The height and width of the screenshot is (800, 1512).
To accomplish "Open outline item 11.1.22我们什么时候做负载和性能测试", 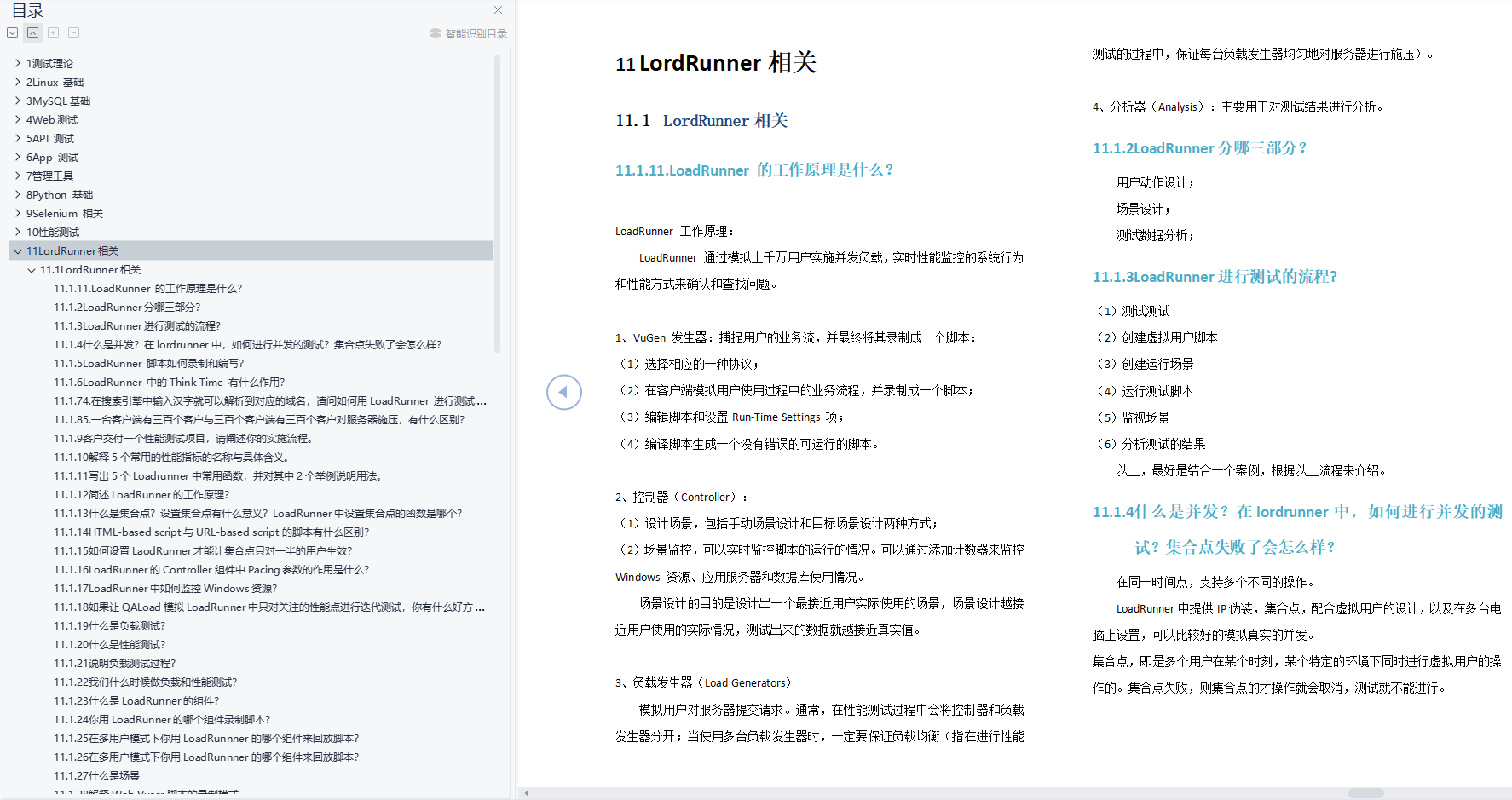I will click(146, 682).
